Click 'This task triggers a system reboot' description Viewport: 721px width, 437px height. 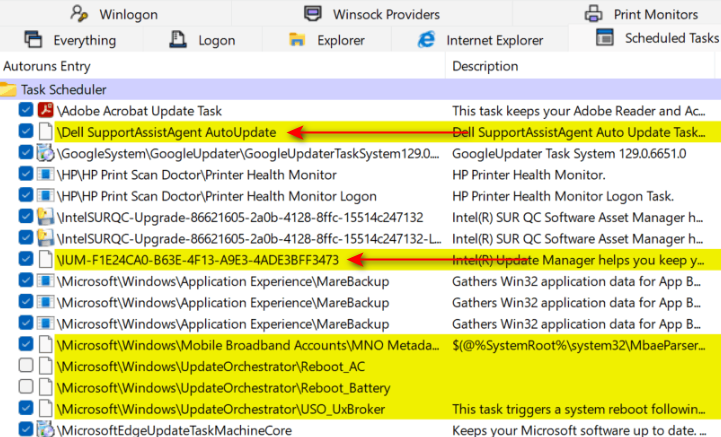pos(578,409)
